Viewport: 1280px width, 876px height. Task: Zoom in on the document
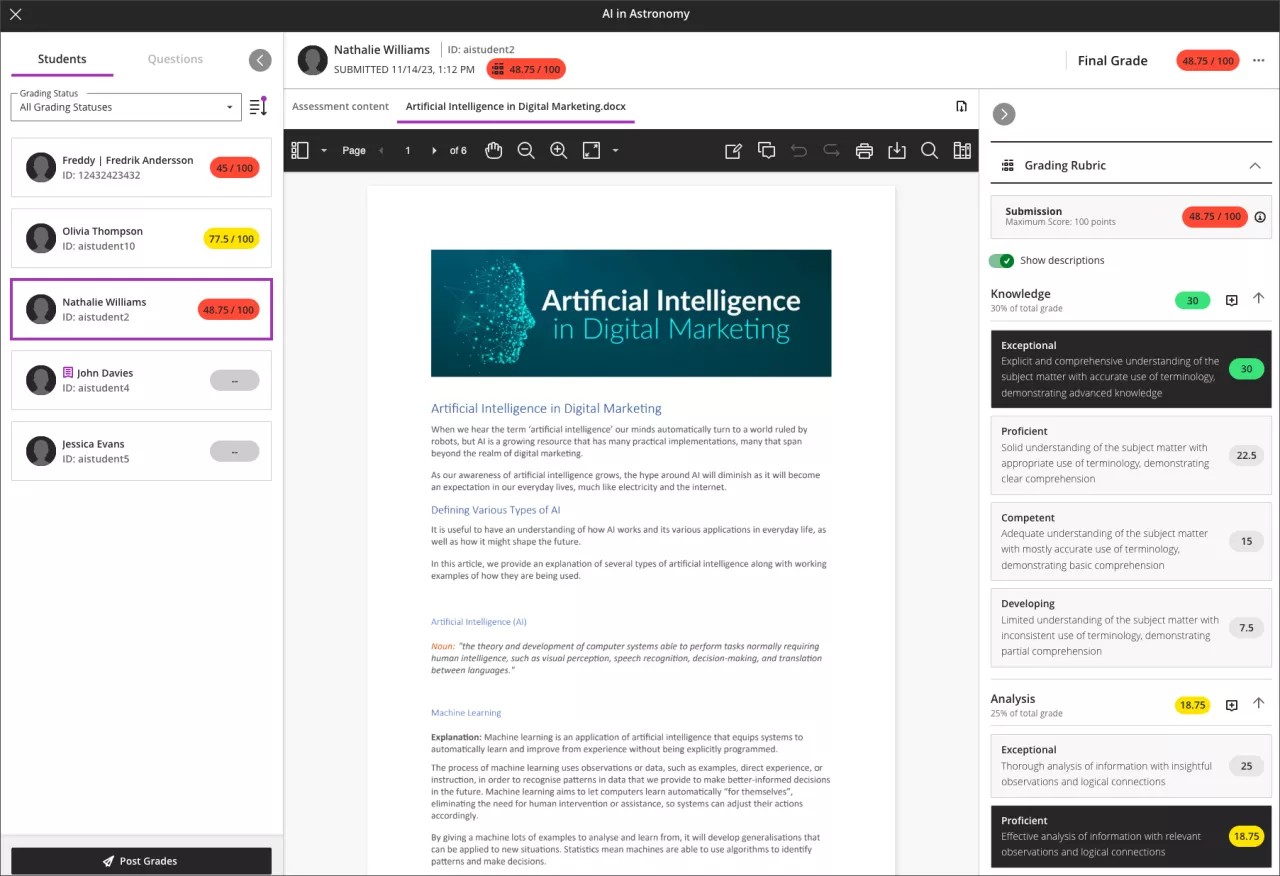pos(558,150)
